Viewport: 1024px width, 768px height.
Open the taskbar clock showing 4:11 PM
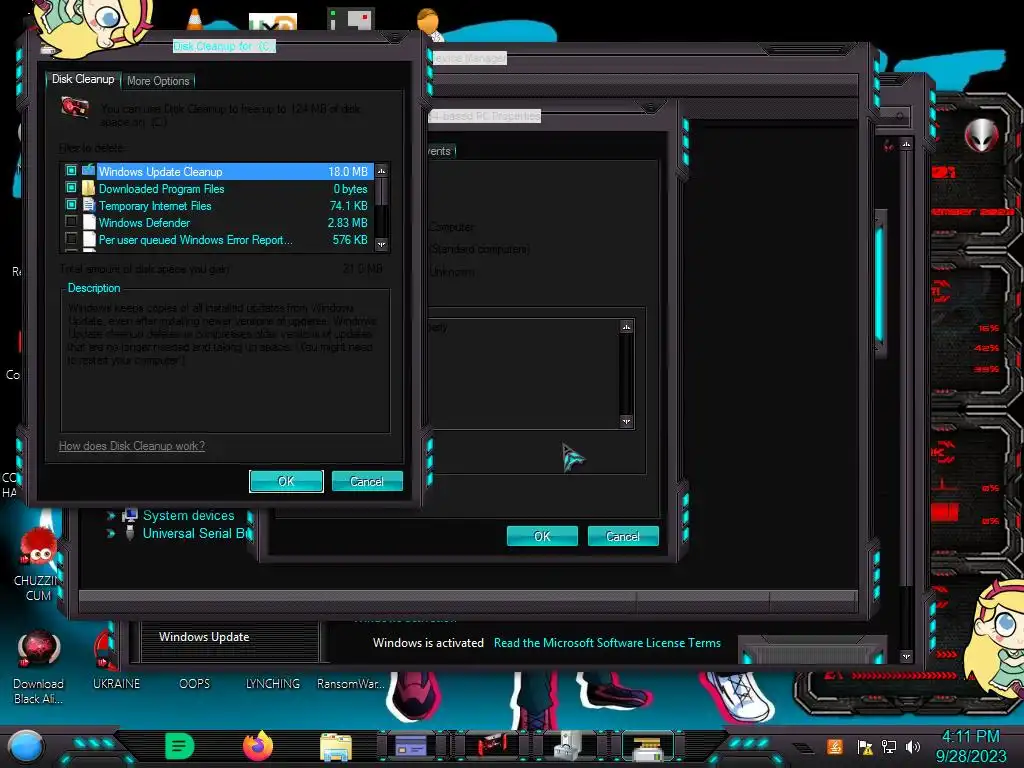point(971,746)
